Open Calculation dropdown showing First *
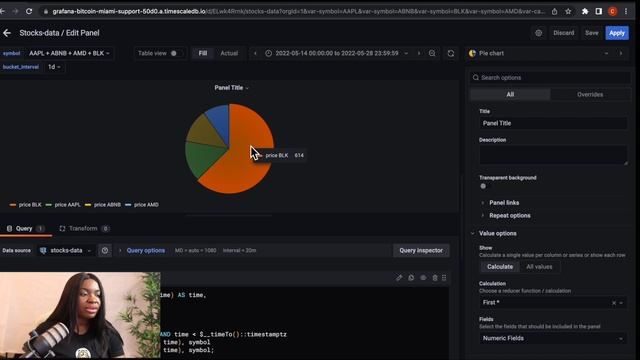Viewport: 640px width, 360px height. coord(553,303)
